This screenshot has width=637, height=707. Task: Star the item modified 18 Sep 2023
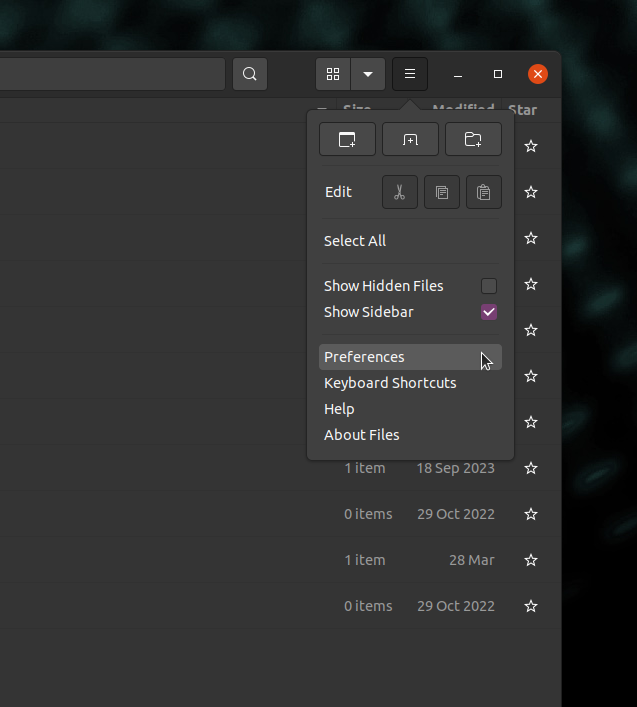(531, 468)
